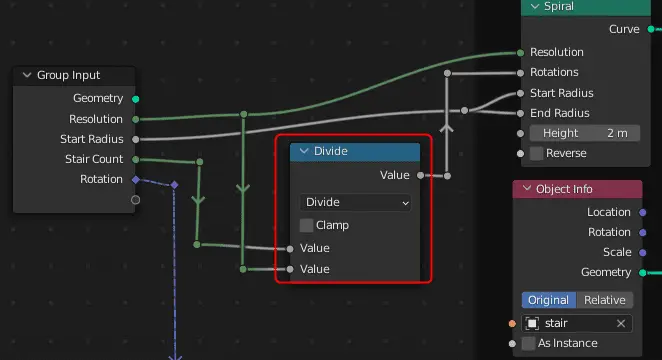Screen dimensions: 662x360
Task: Click the empty socket at bottom of Group Input
Action: [136, 200]
